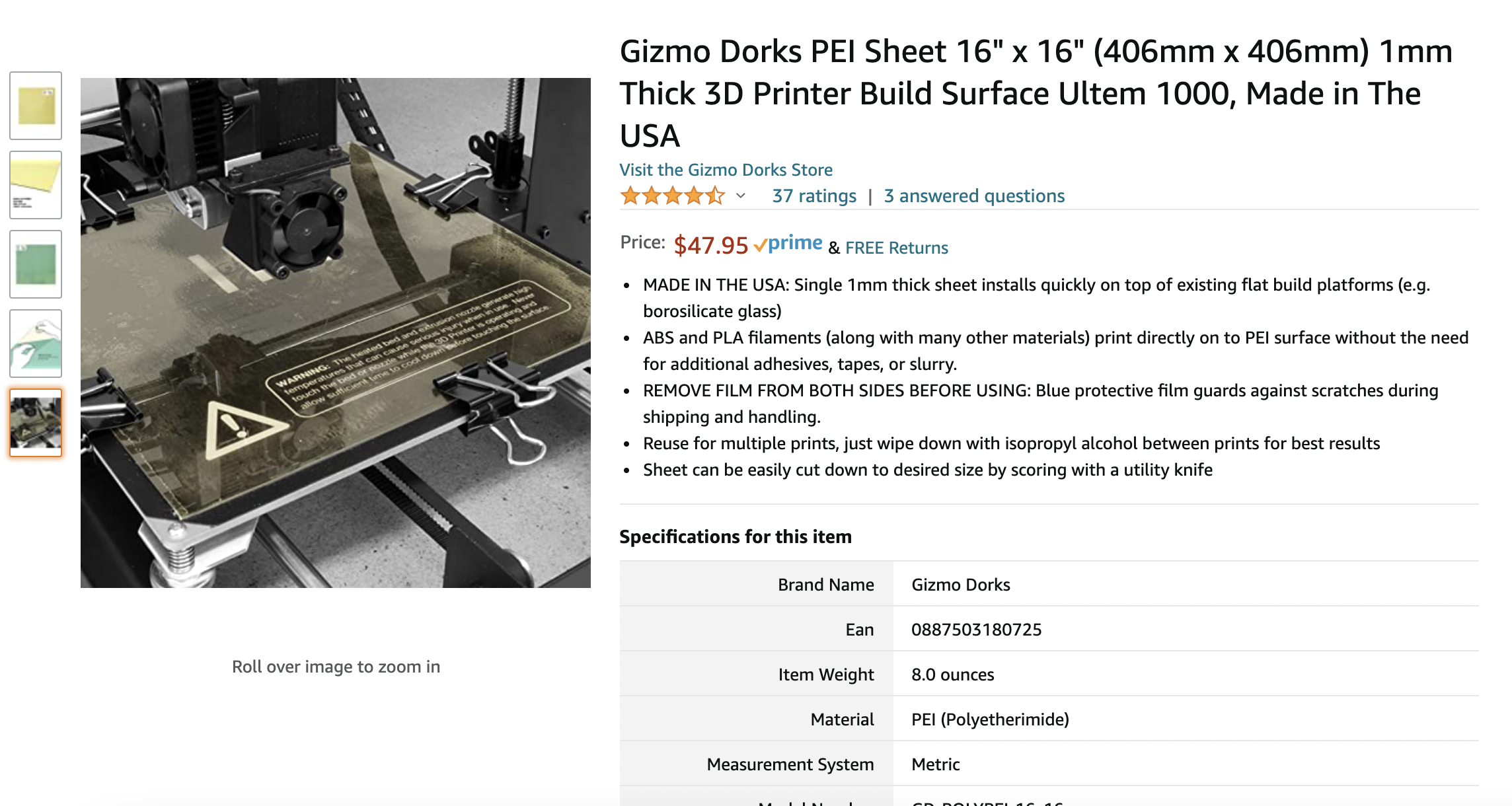This screenshot has width=1512, height=806.
Task: Click the main 3D printer product image
Action: (x=336, y=333)
